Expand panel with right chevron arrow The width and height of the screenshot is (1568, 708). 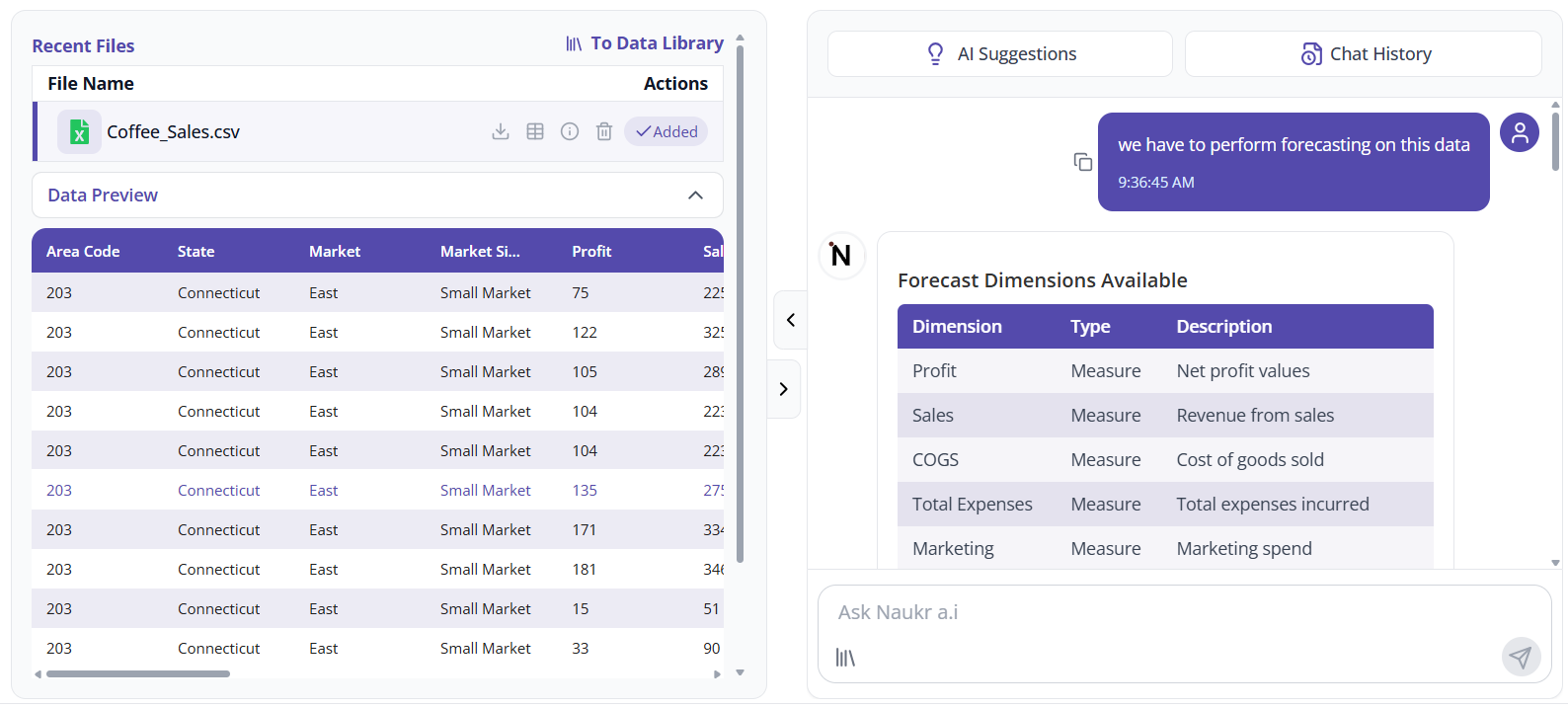pos(784,389)
